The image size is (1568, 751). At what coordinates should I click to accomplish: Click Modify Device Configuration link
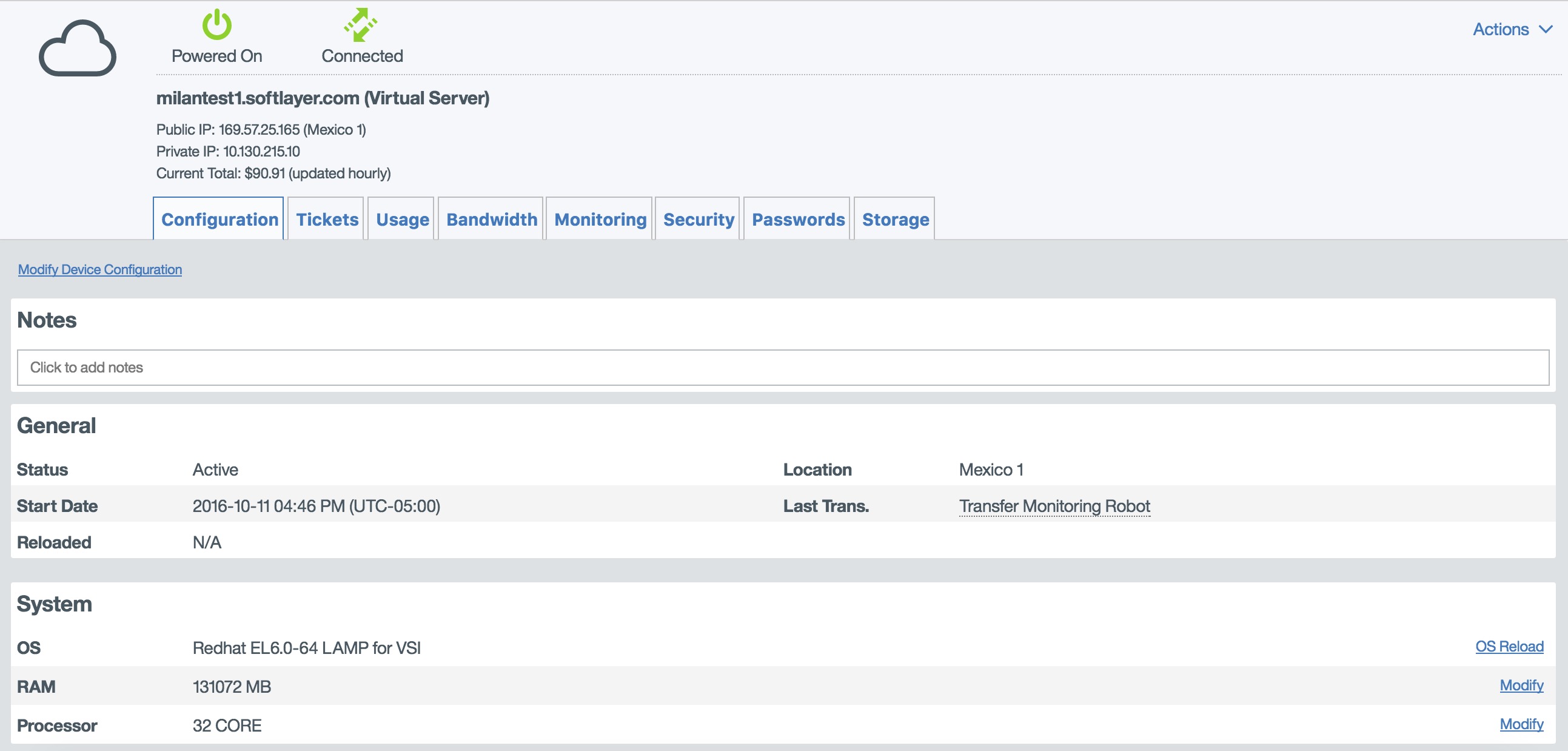(x=100, y=269)
